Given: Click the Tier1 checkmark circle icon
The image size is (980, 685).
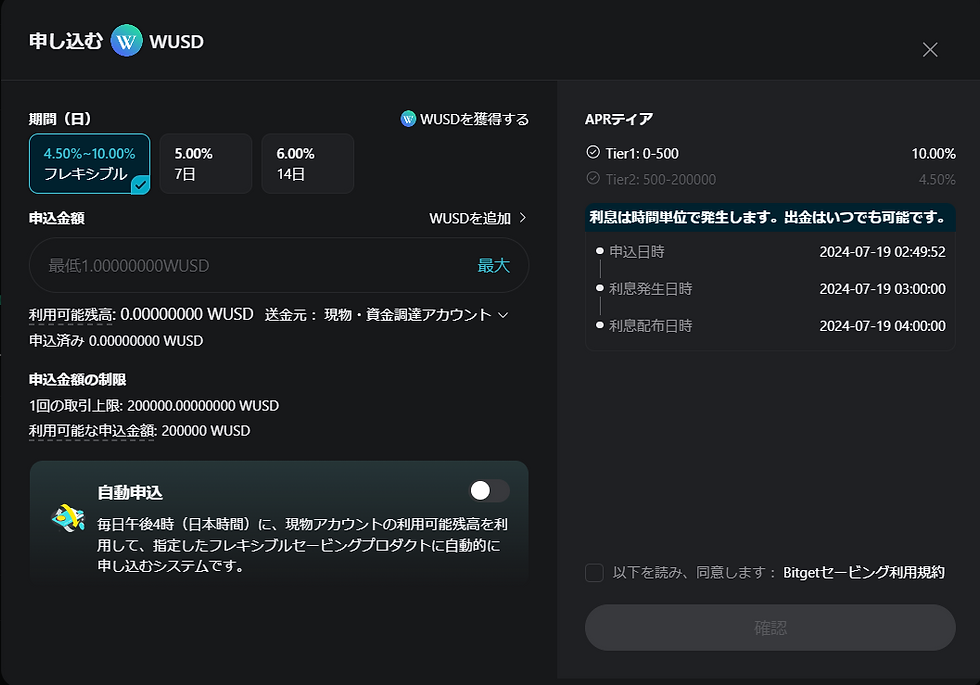Looking at the screenshot, I should (593, 153).
